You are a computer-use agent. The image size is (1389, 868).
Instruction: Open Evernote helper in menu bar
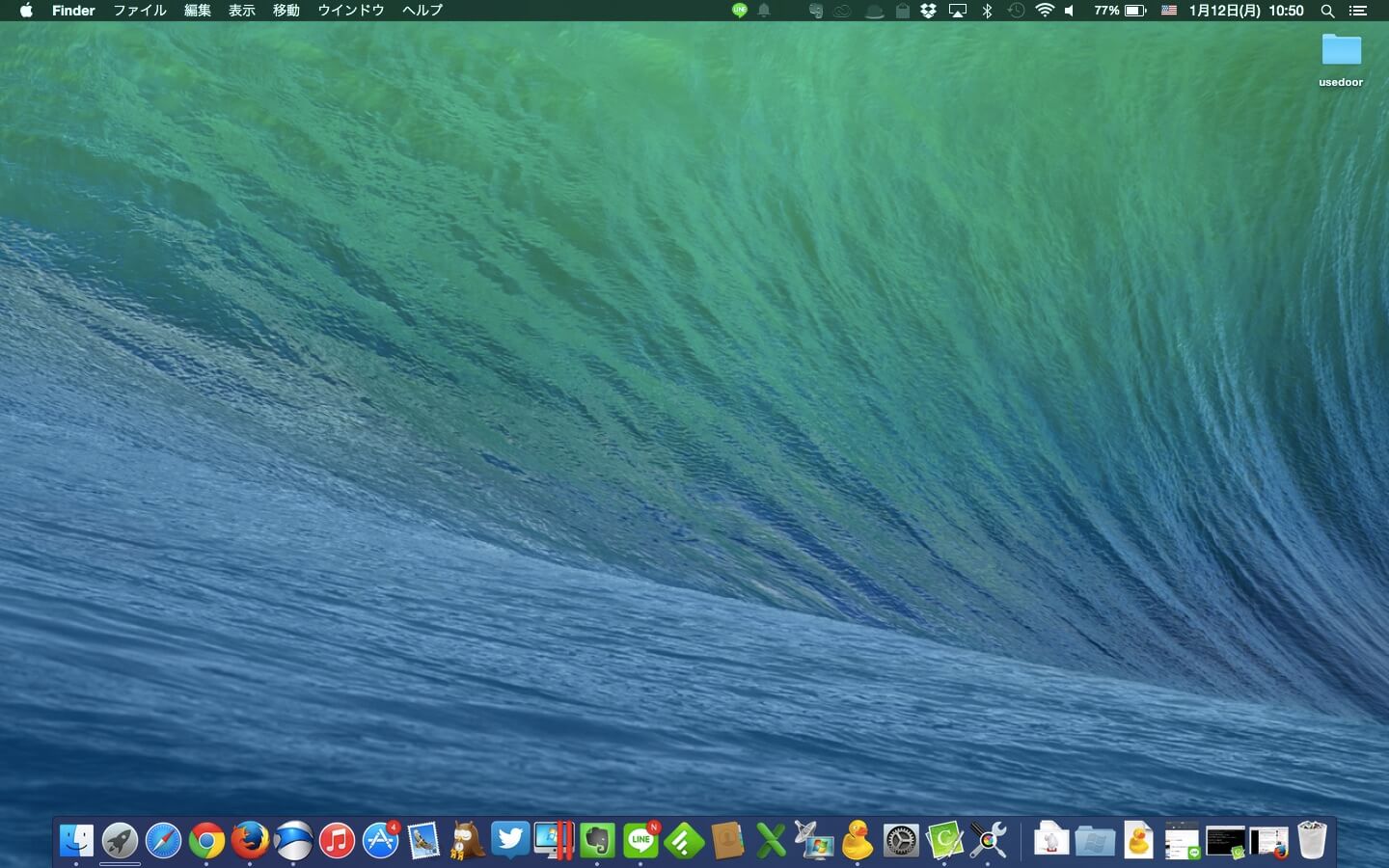click(x=816, y=11)
